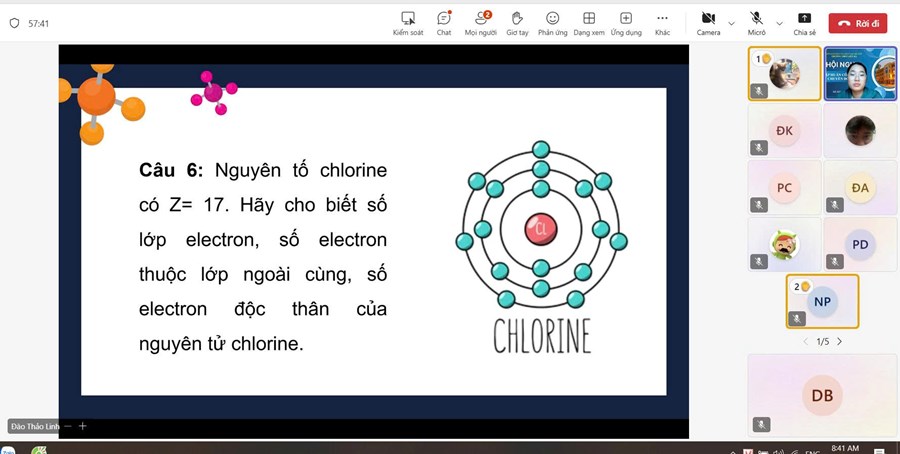Open the Khác more options menu
The width and height of the screenshot is (900, 454).
click(662, 23)
